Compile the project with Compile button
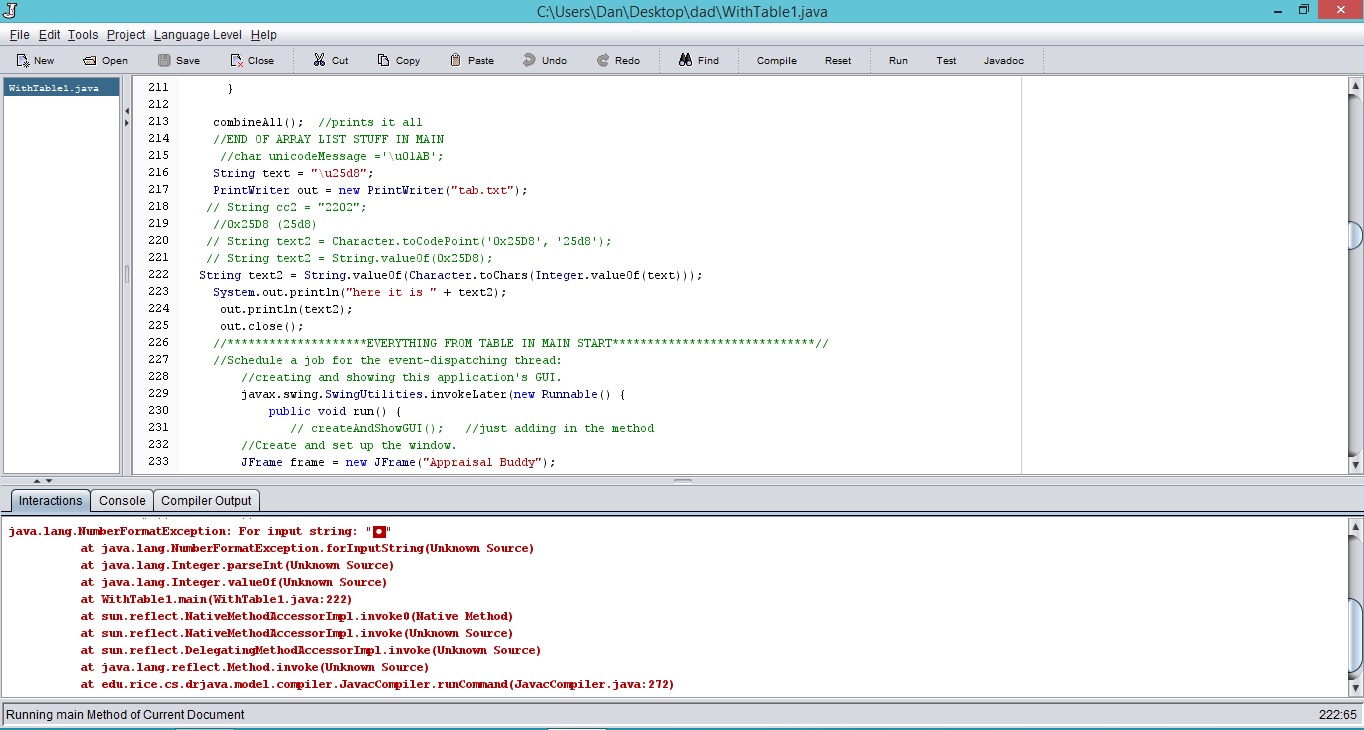The image size is (1364, 730). click(776, 60)
